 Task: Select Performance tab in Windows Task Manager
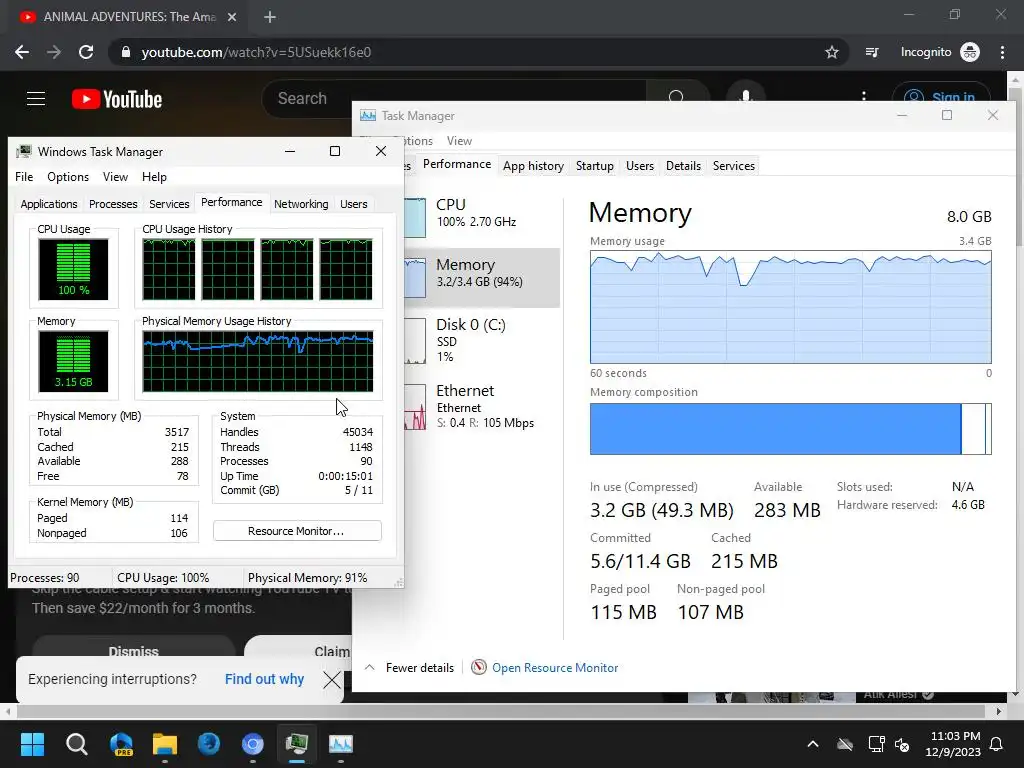pyautogui.click(x=232, y=202)
